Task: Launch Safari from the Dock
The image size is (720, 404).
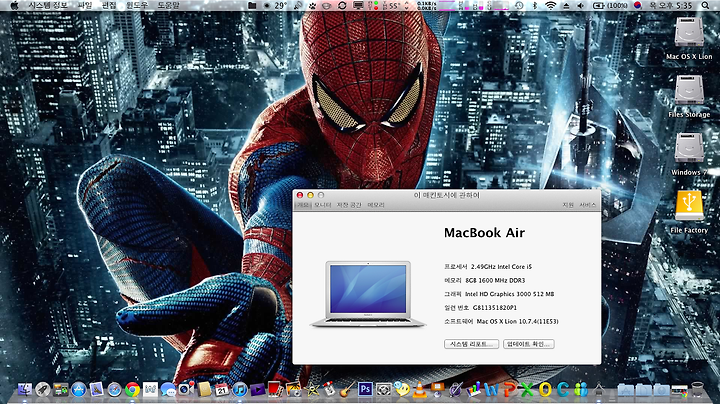Action: [x=114, y=390]
